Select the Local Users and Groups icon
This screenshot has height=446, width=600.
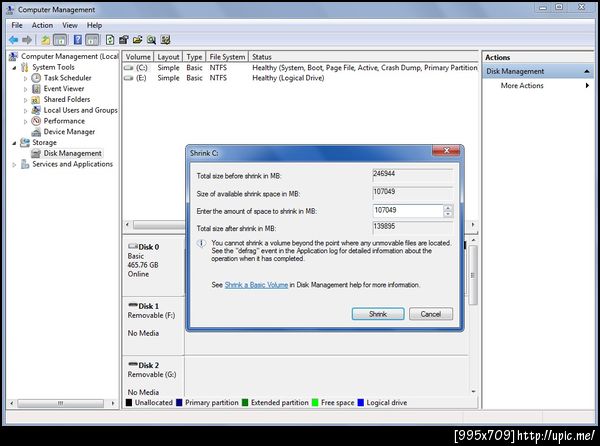[x=36, y=110]
